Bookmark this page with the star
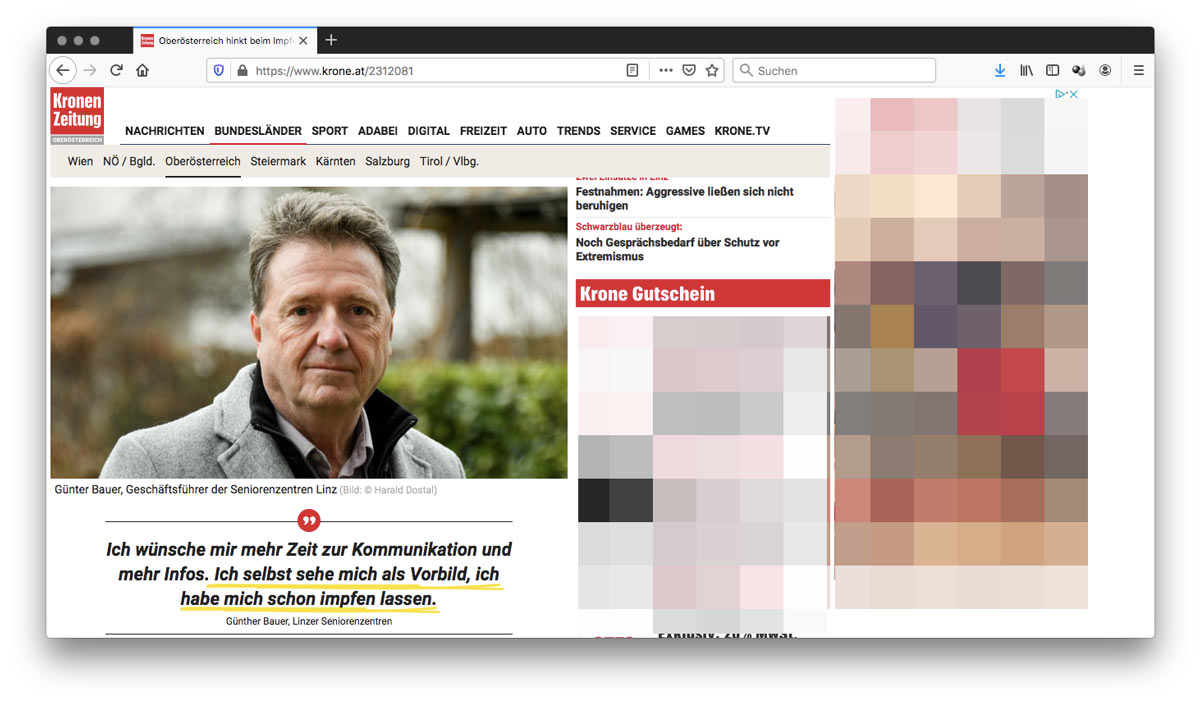This screenshot has width=1200, height=703. [712, 71]
